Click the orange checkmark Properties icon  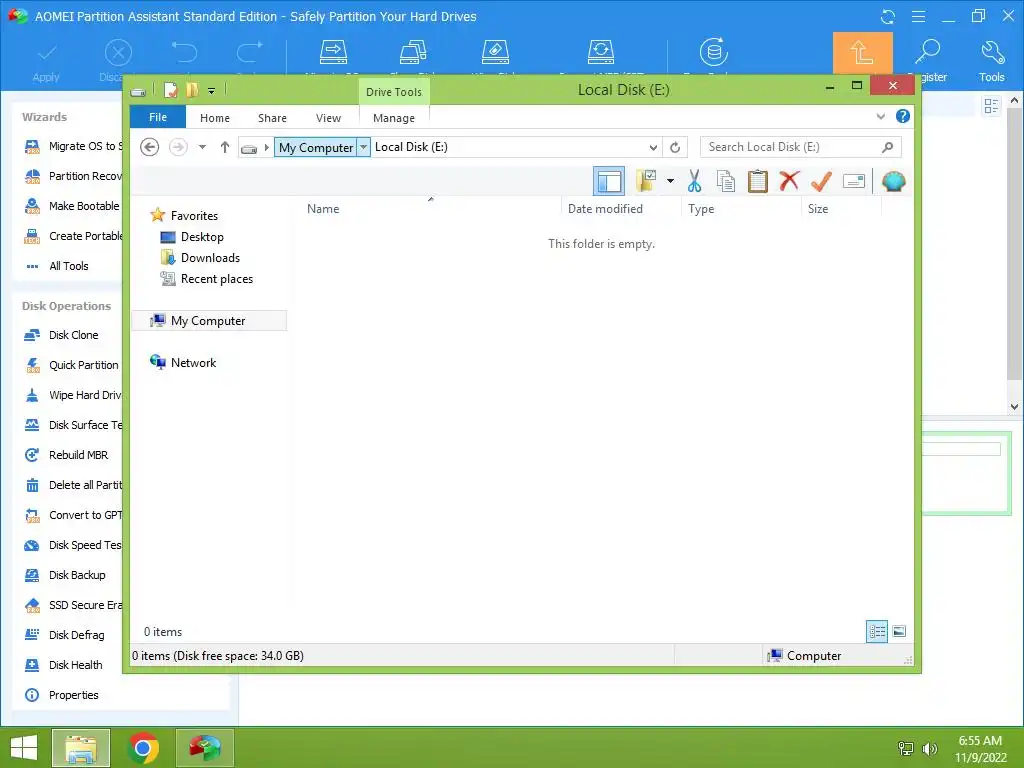pyautogui.click(x=821, y=181)
